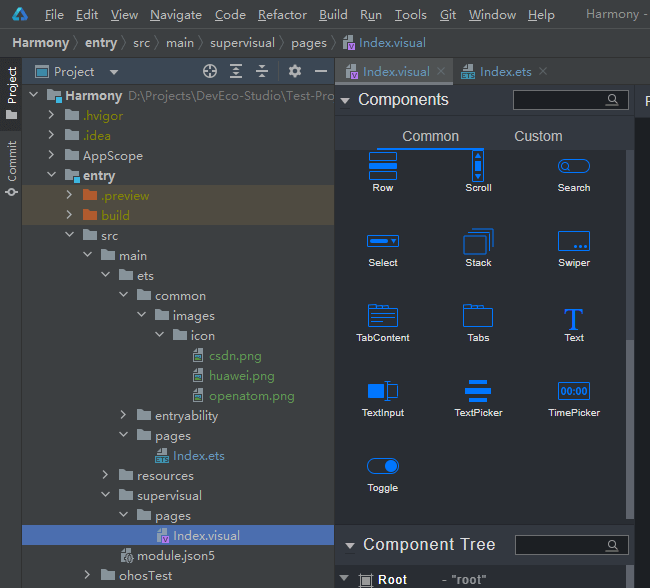The width and height of the screenshot is (650, 588).
Task: Open the Build menu
Action: coord(333,15)
